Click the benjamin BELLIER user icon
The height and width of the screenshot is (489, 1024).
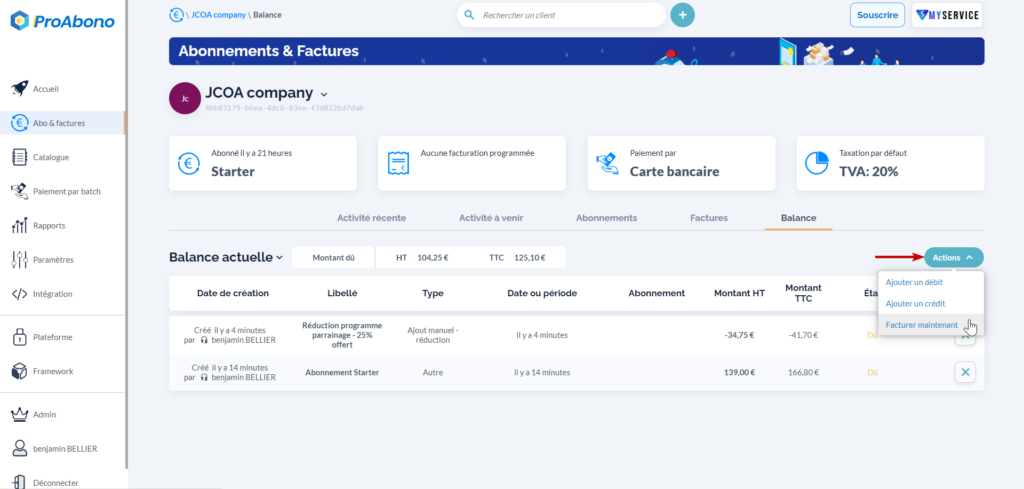click(20, 449)
